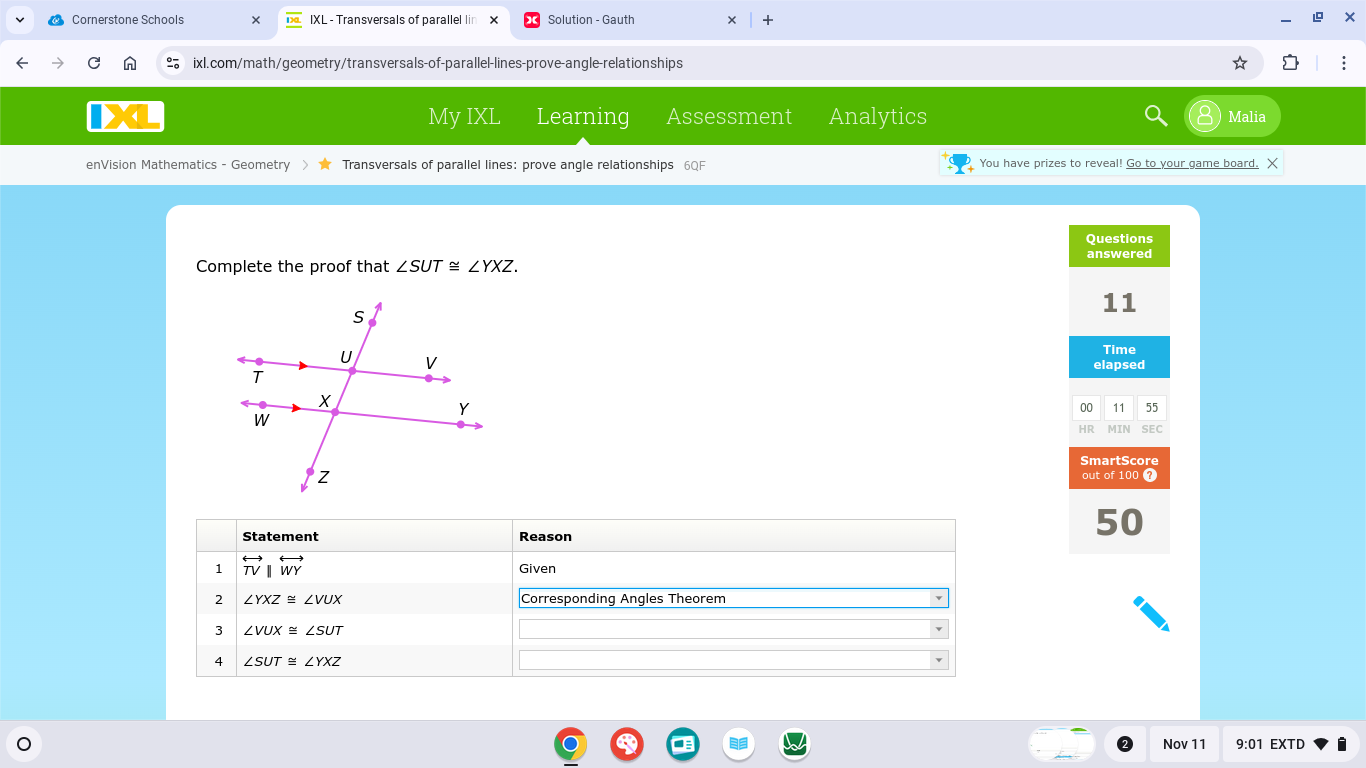This screenshot has width=1366, height=768.
Task: Click the SmartScore help question mark
Action: point(1149,476)
